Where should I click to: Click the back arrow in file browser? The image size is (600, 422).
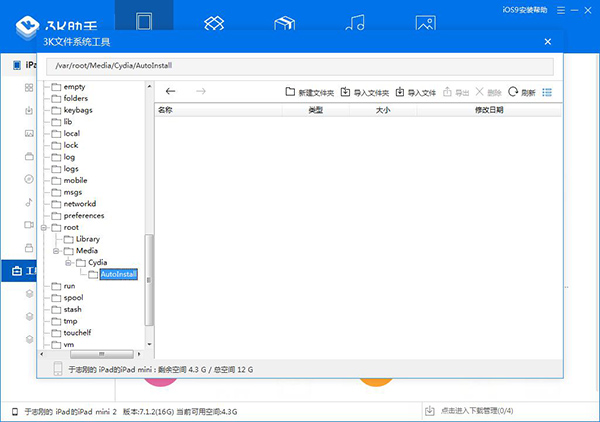[x=171, y=92]
